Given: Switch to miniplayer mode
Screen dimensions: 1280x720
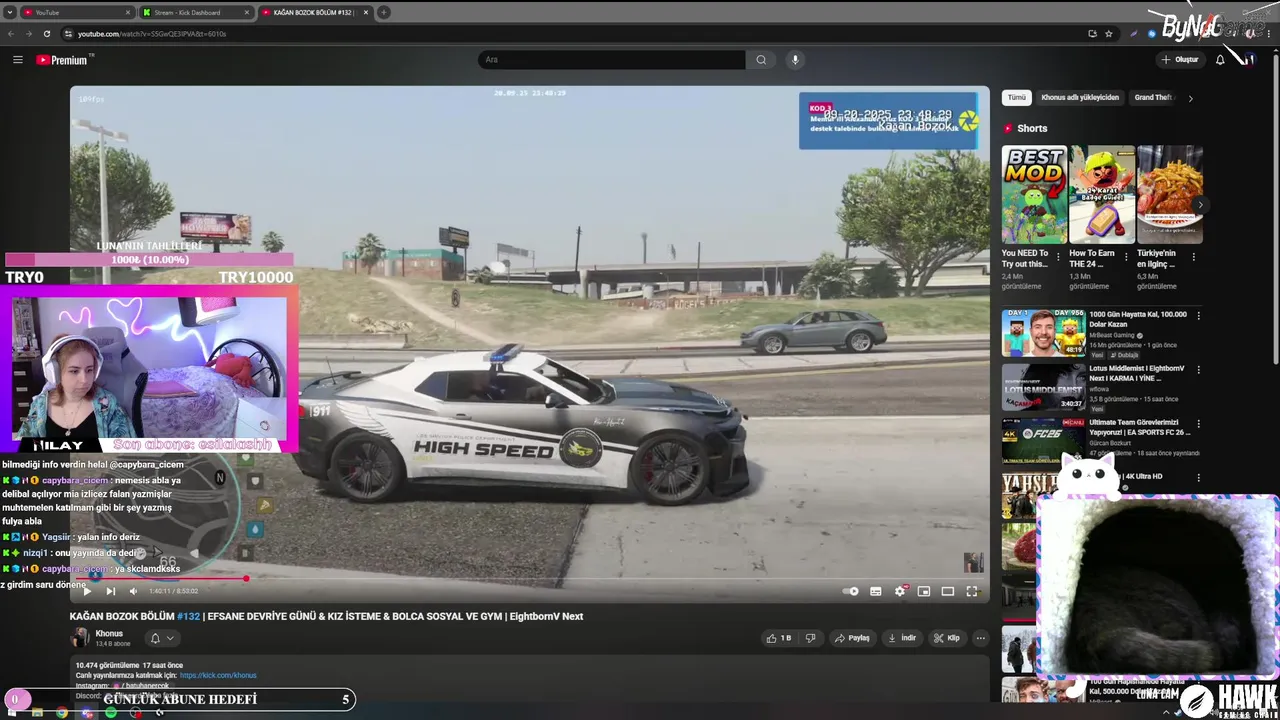Looking at the screenshot, I should pos(924,591).
